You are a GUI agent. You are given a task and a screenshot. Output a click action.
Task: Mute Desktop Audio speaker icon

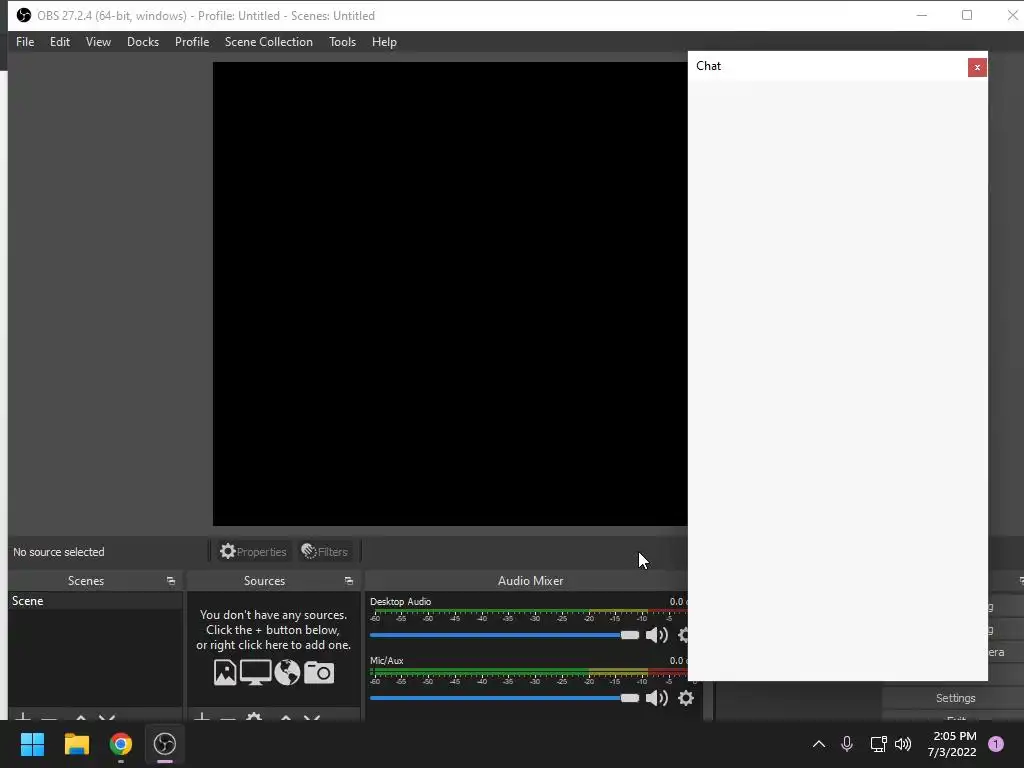656,635
